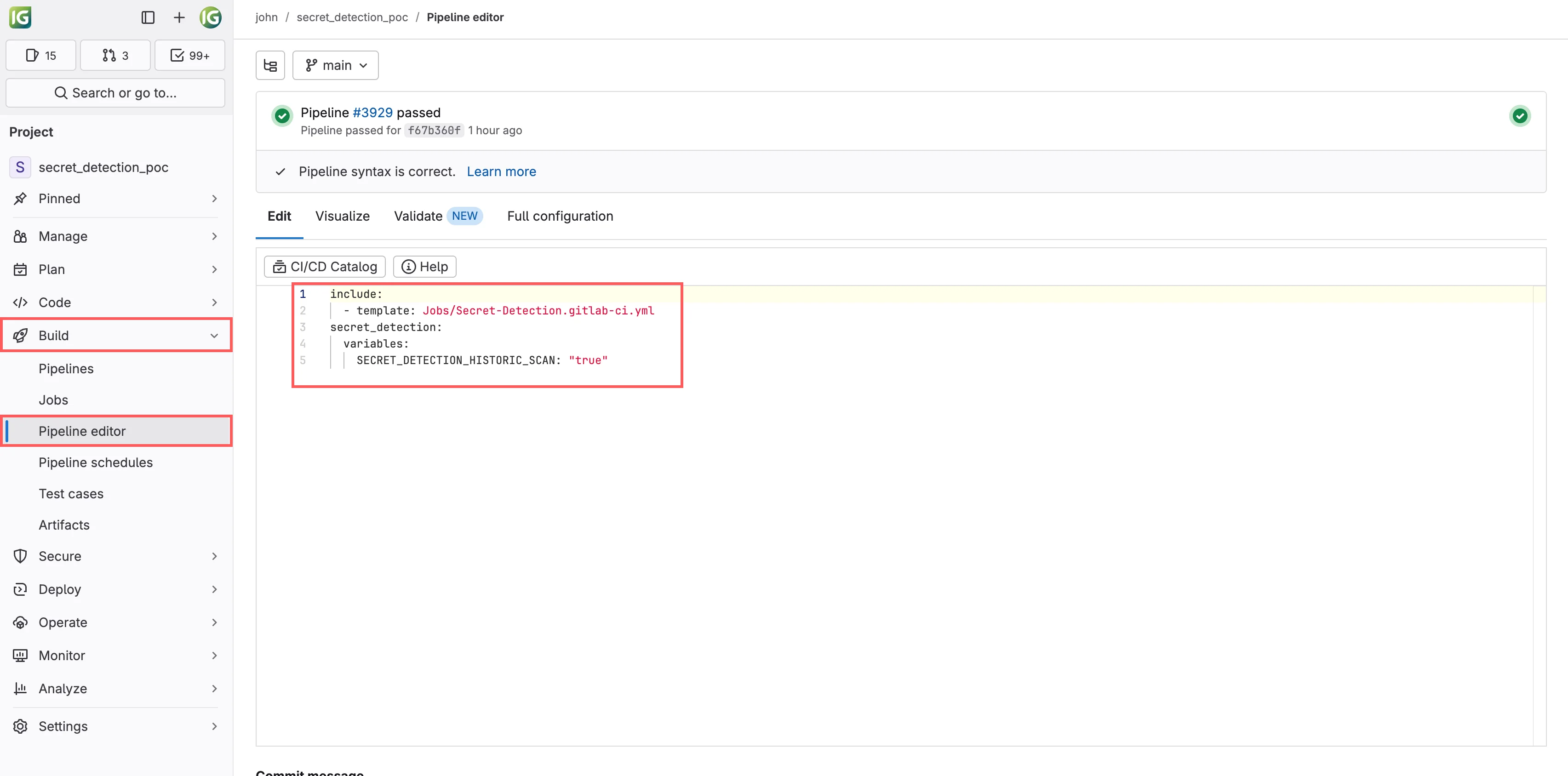The height and width of the screenshot is (776, 1568).
Task: Open the Analyze charts section
Action: point(62,688)
